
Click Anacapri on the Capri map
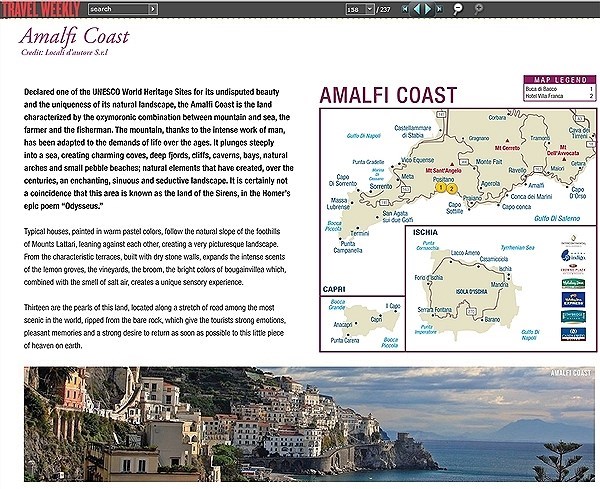(342, 324)
